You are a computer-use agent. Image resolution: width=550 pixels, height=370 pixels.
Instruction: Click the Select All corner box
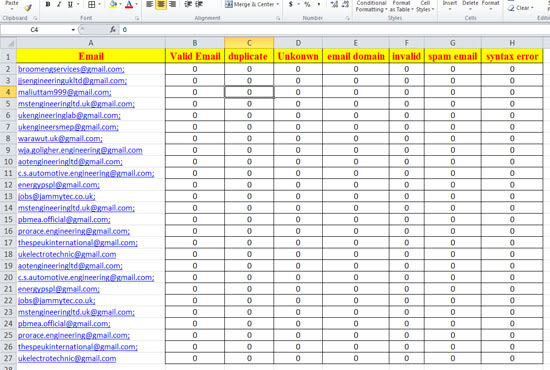coord(8,43)
